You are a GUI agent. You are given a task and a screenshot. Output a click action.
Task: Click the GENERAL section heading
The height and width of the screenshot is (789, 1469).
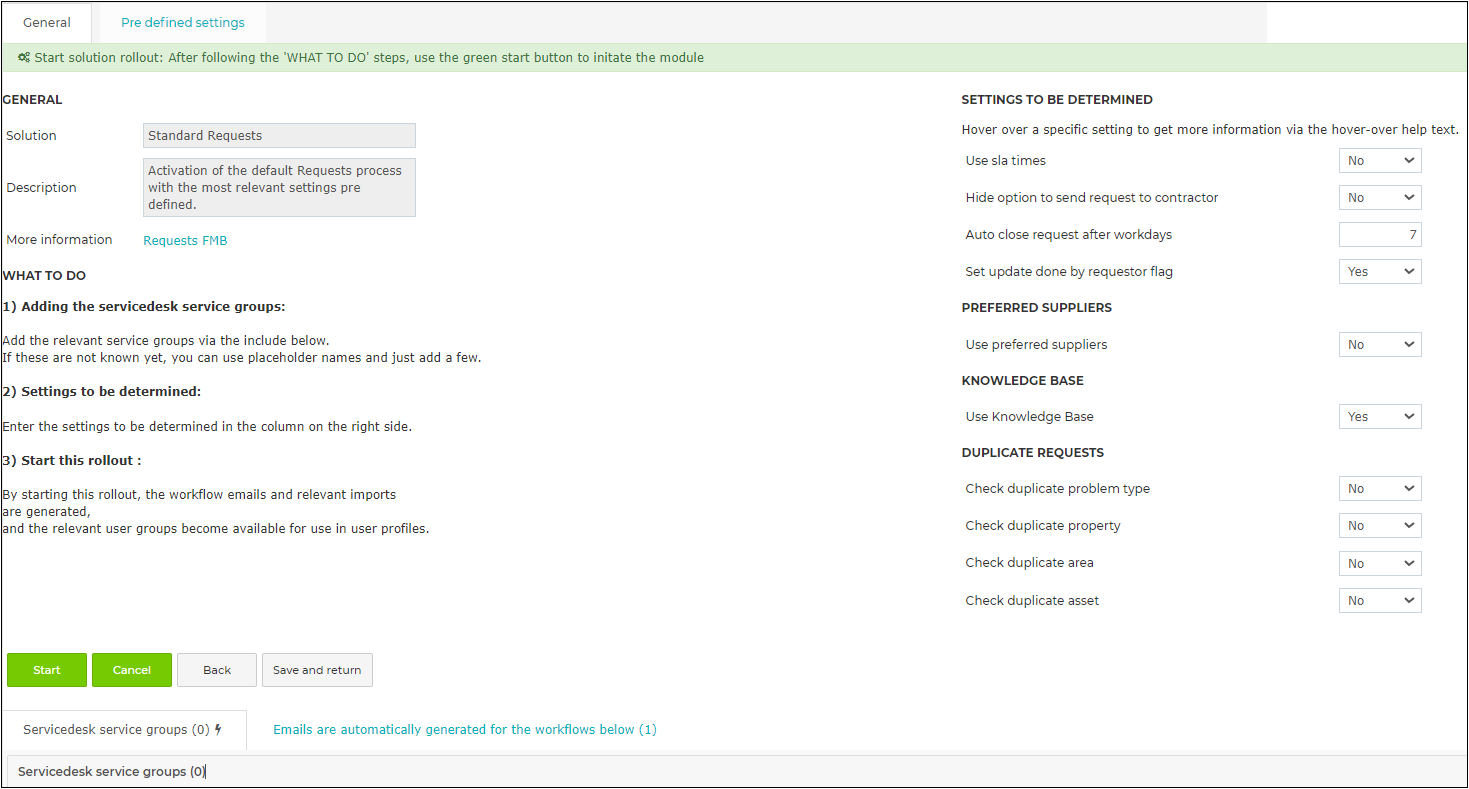click(x=32, y=100)
